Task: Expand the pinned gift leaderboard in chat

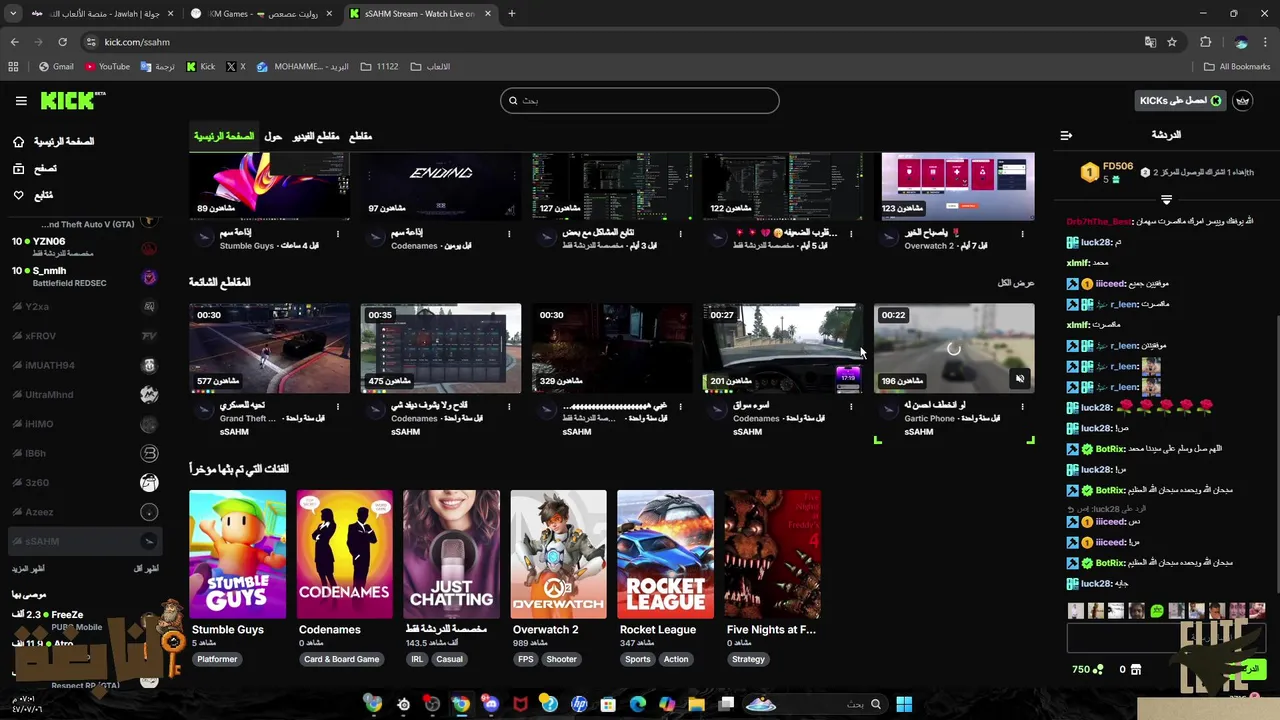Action: tap(1166, 200)
